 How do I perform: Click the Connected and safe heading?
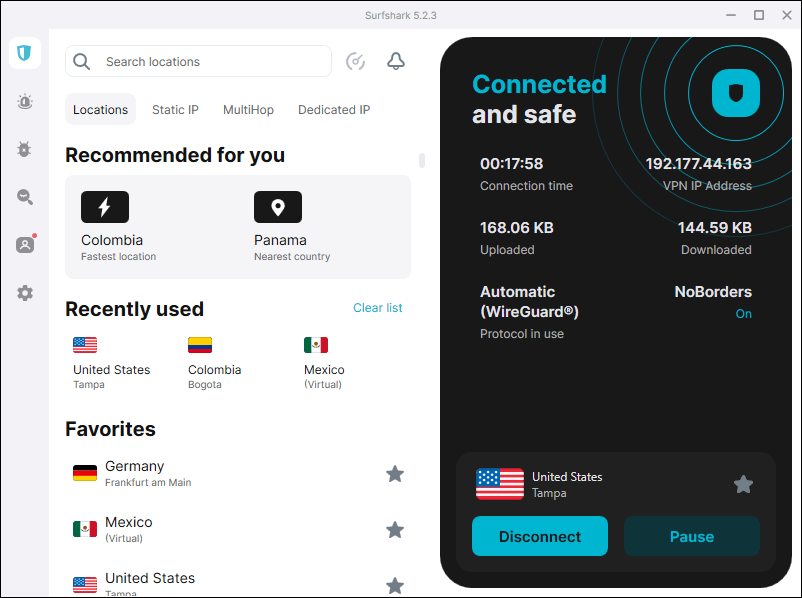tap(539, 99)
